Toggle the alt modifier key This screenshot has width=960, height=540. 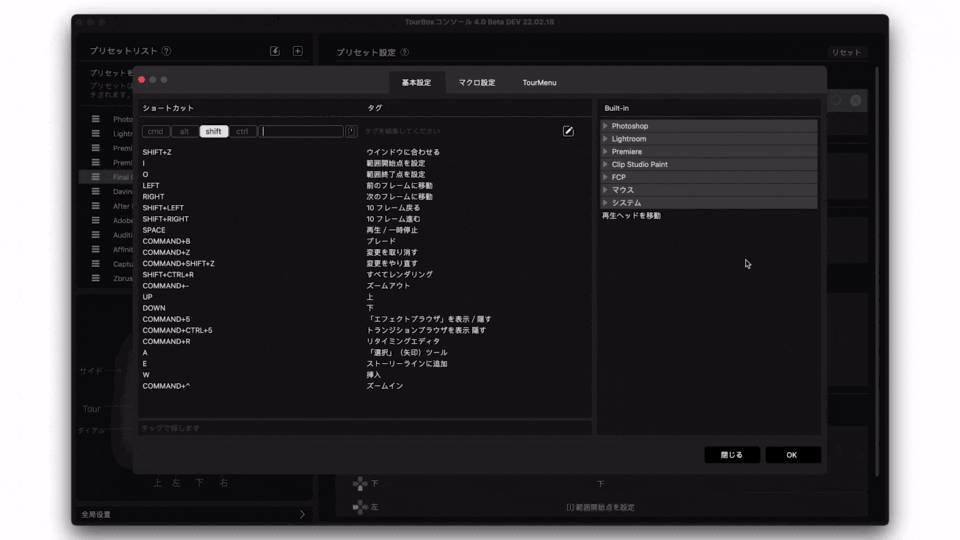[x=184, y=131]
